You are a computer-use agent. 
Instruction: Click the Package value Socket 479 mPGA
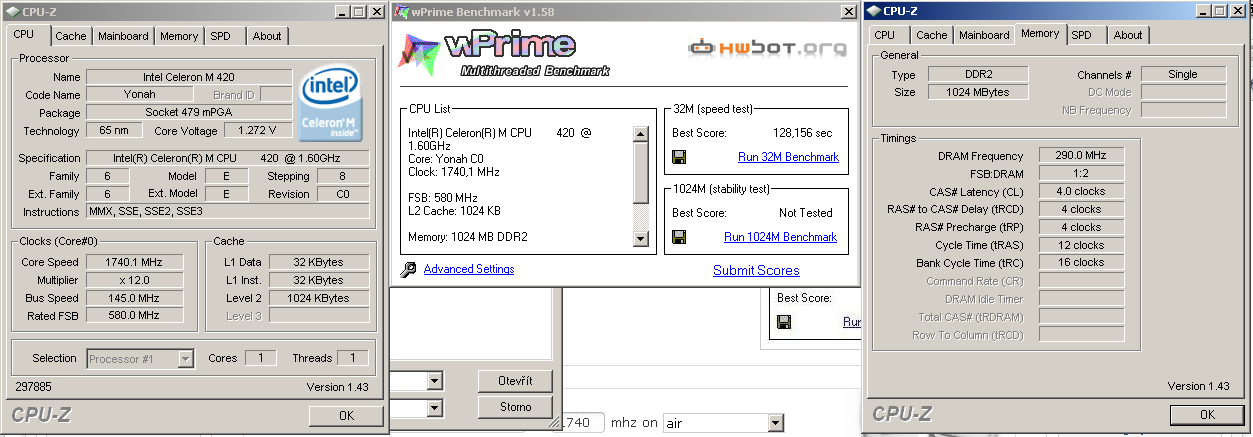[x=189, y=113]
